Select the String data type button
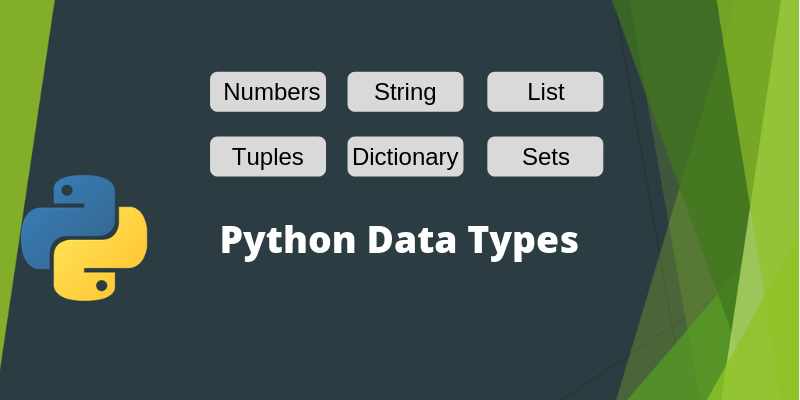This screenshot has height=400, width=800. [405, 92]
